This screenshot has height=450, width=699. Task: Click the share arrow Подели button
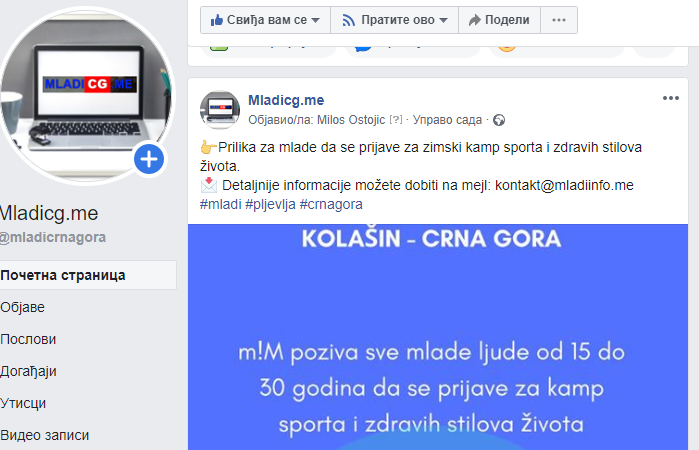click(x=499, y=20)
